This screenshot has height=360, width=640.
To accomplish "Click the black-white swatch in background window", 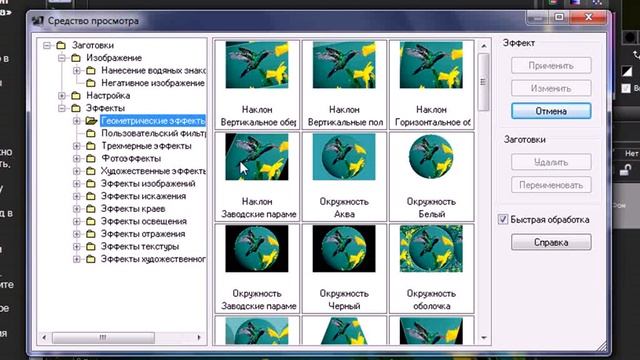I will (x=627, y=71).
